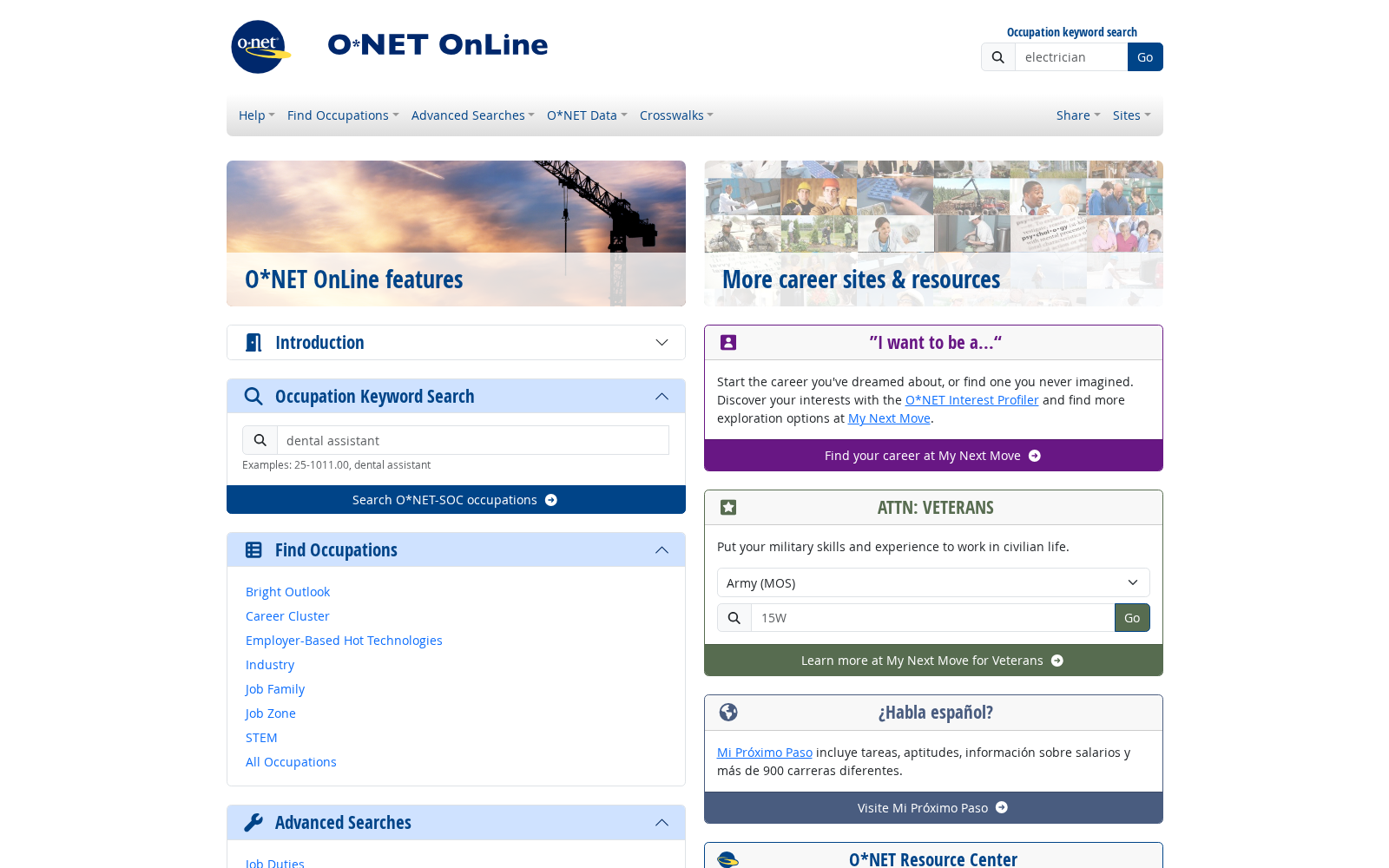Open the Bright Outlook link
Image resolution: width=1389 pixels, height=868 pixels.
coord(287,592)
